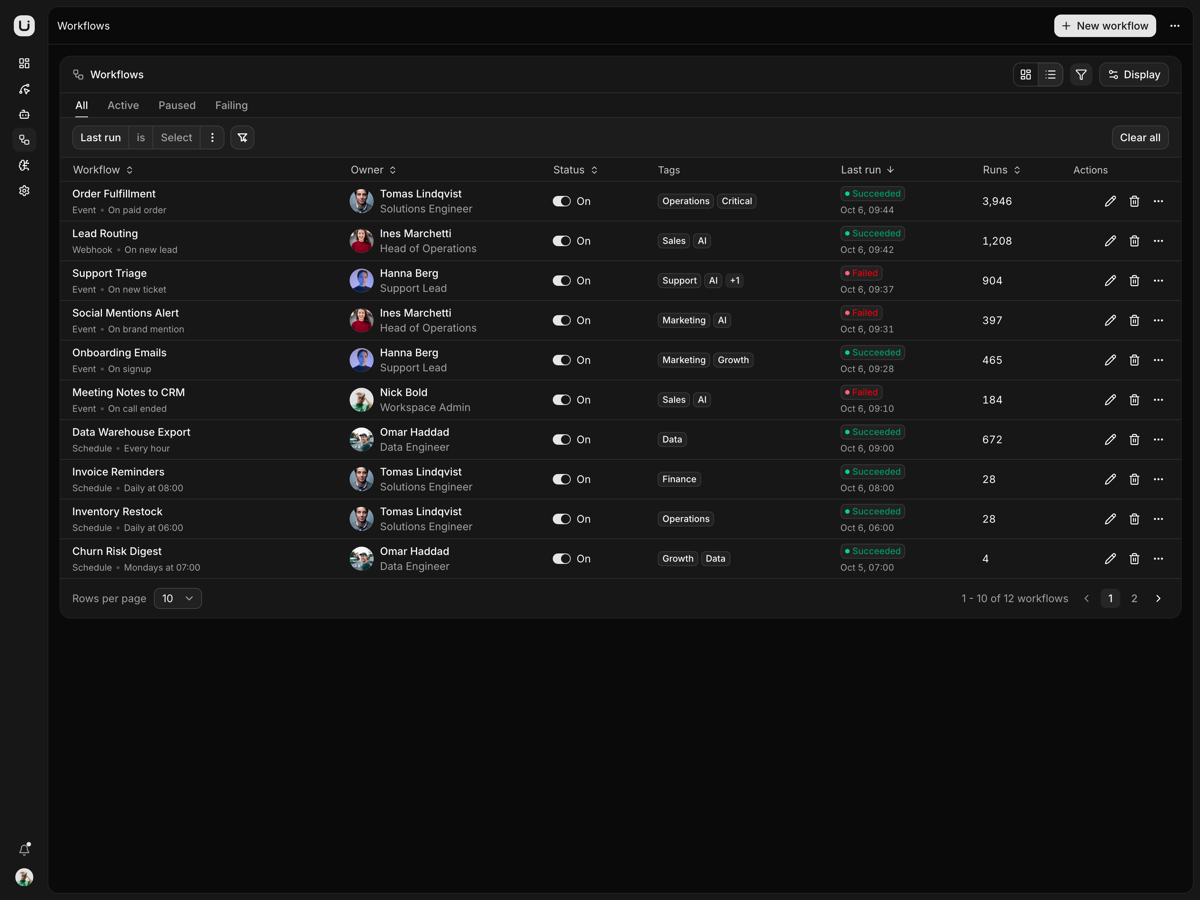Edit the Data Warehouse Export workflow
This screenshot has height=900, width=1200.
[1110, 440]
